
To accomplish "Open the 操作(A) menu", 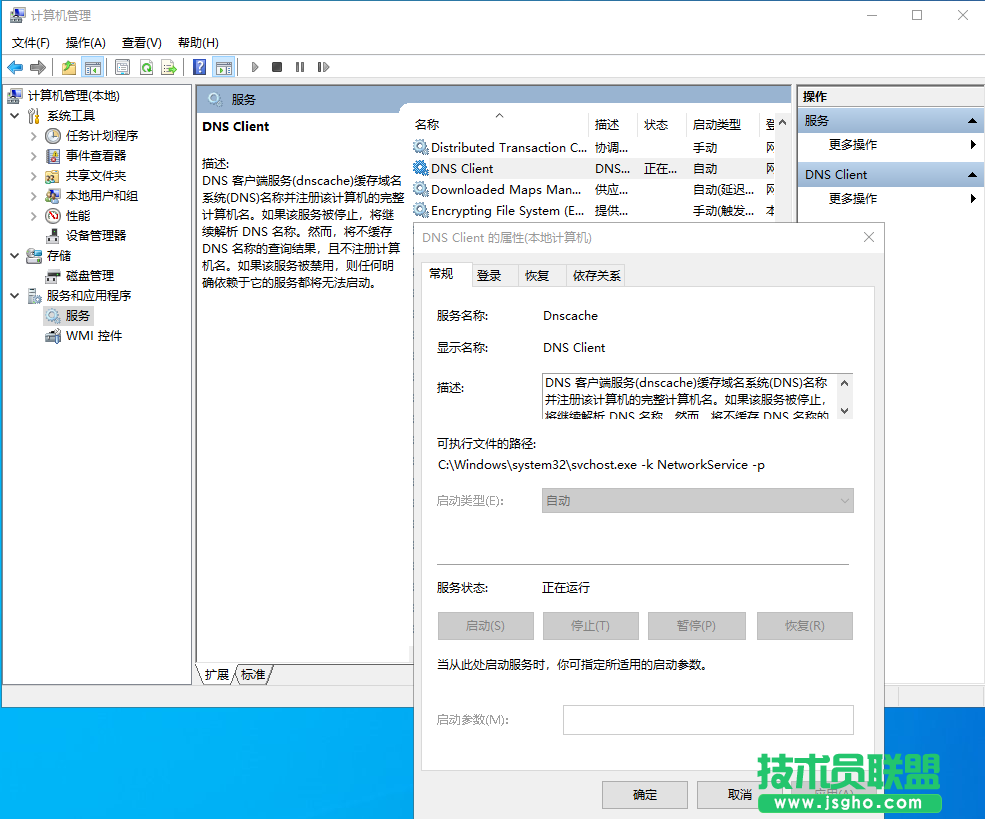I will click(85, 43).
